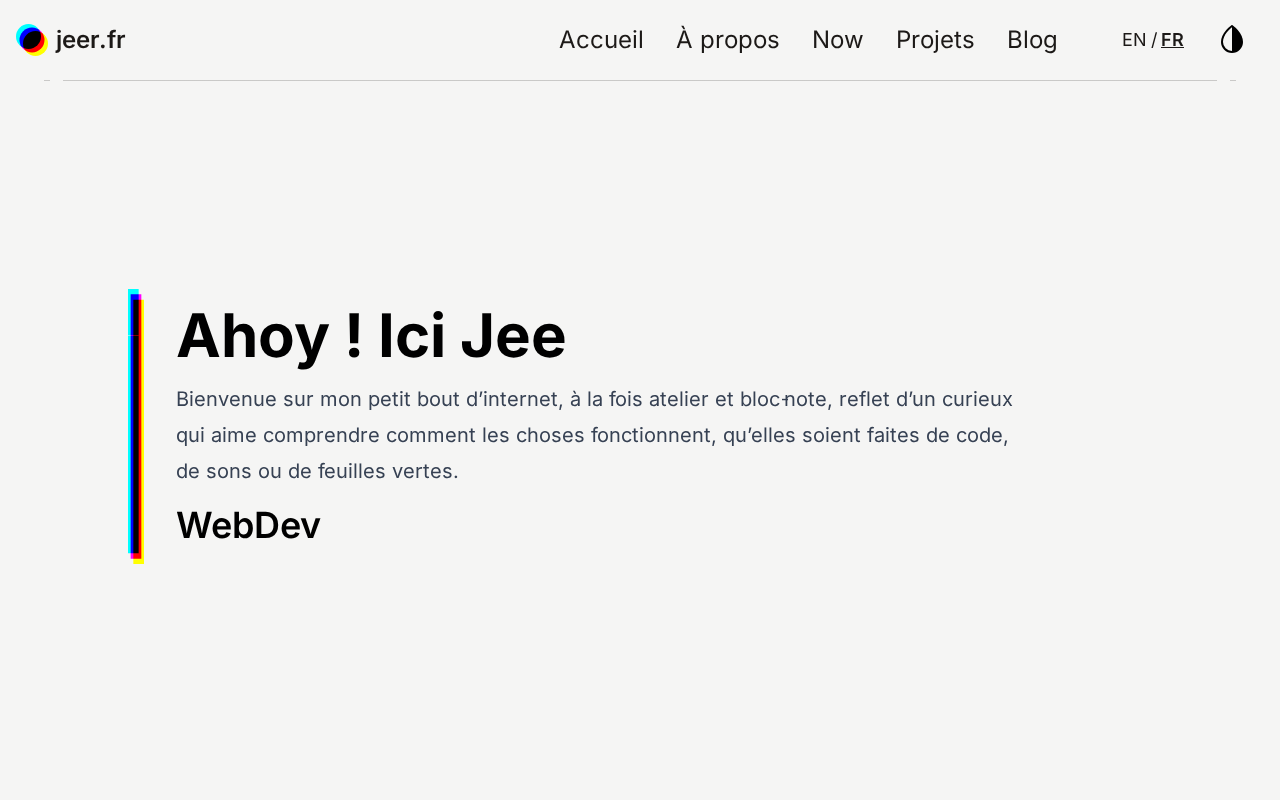The width and height of the screenshot is (1280, 800).
Task: Click the "Ahoy ! Ici Jee" heading
Action: click(x=371, y=336)
